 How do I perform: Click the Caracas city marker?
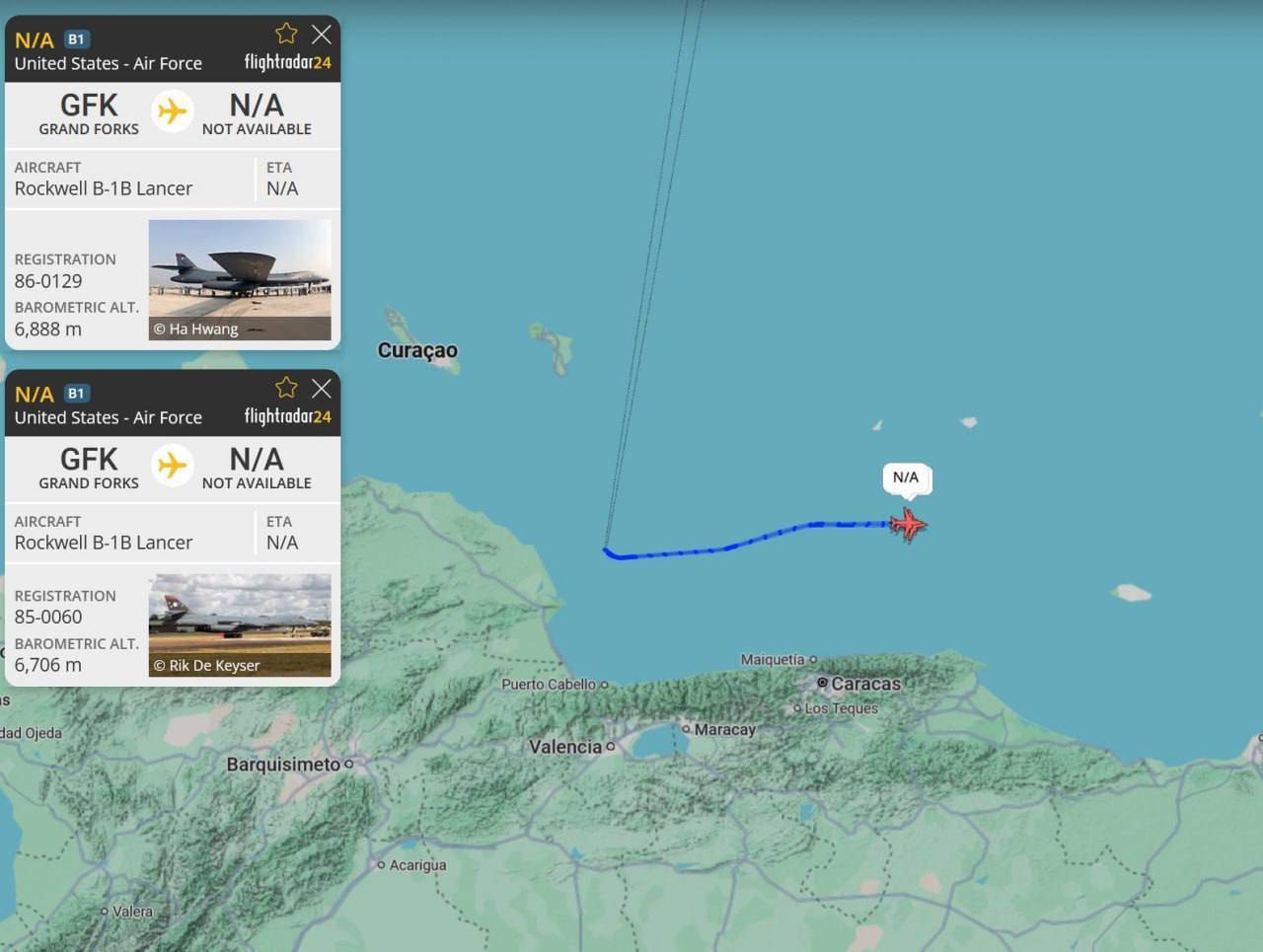822,683
